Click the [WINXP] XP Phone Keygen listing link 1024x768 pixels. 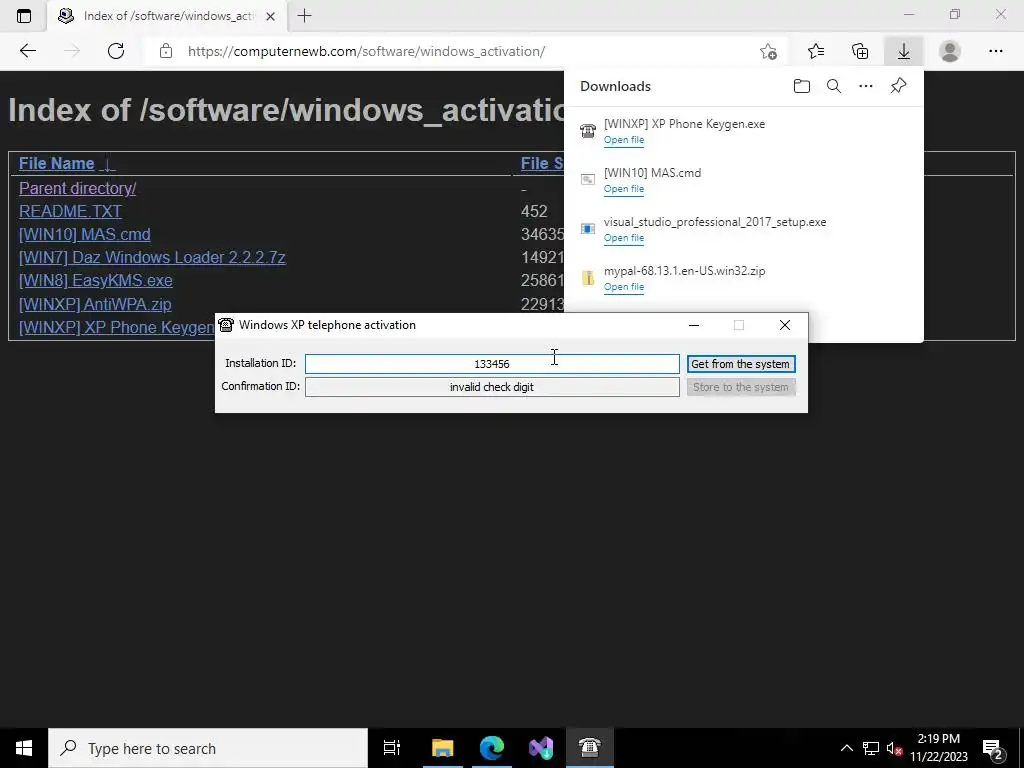pos(116,327)
